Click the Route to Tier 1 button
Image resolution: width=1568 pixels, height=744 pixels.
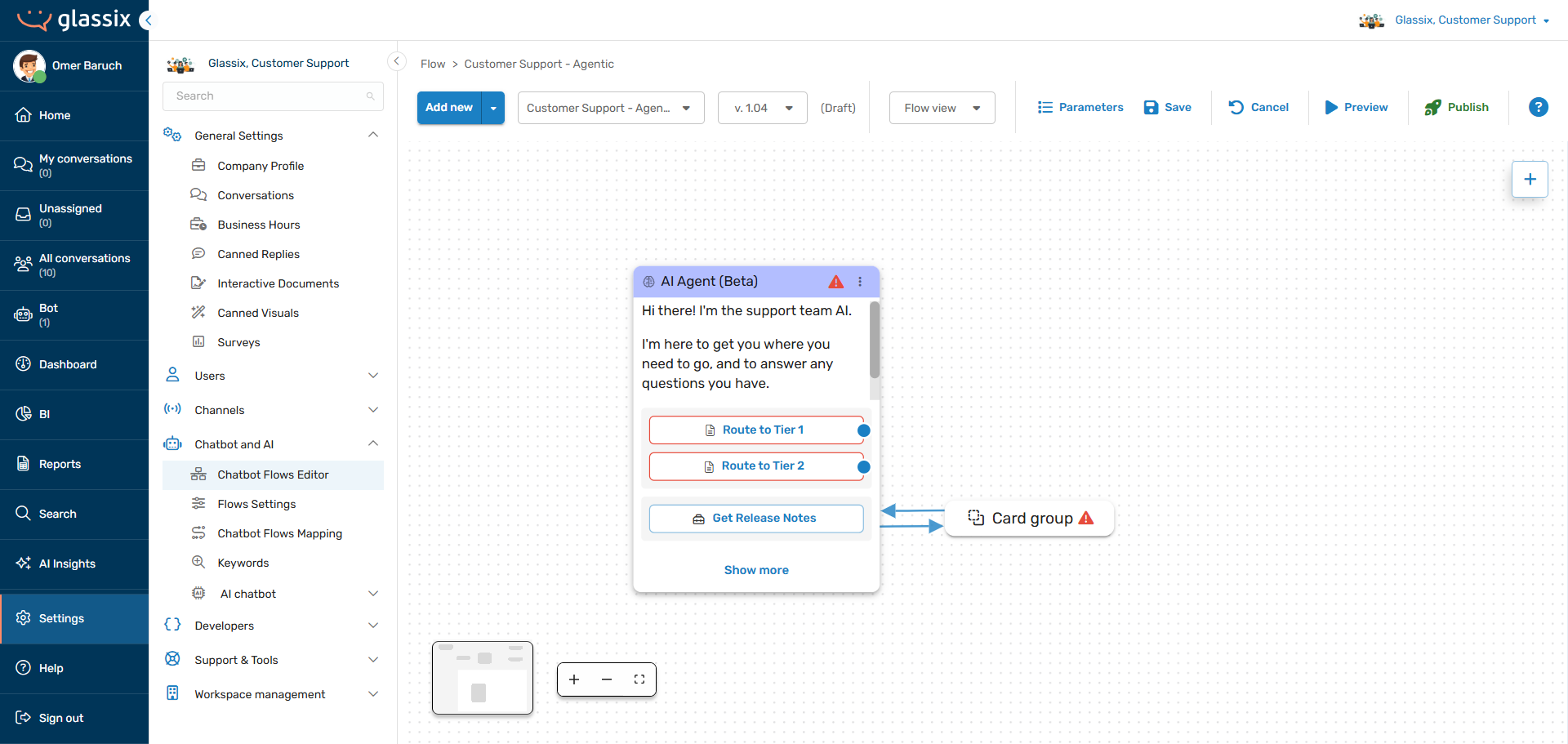point(756,430)
